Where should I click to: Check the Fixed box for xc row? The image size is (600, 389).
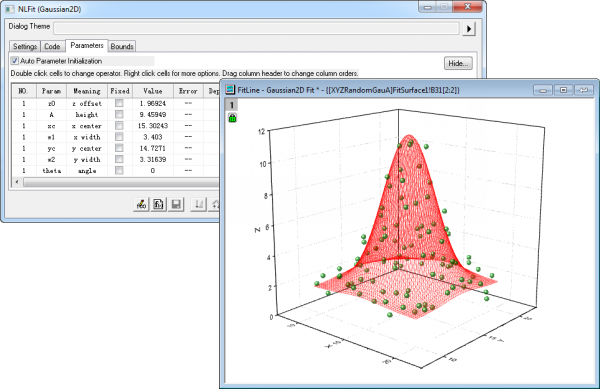point(119,125)
